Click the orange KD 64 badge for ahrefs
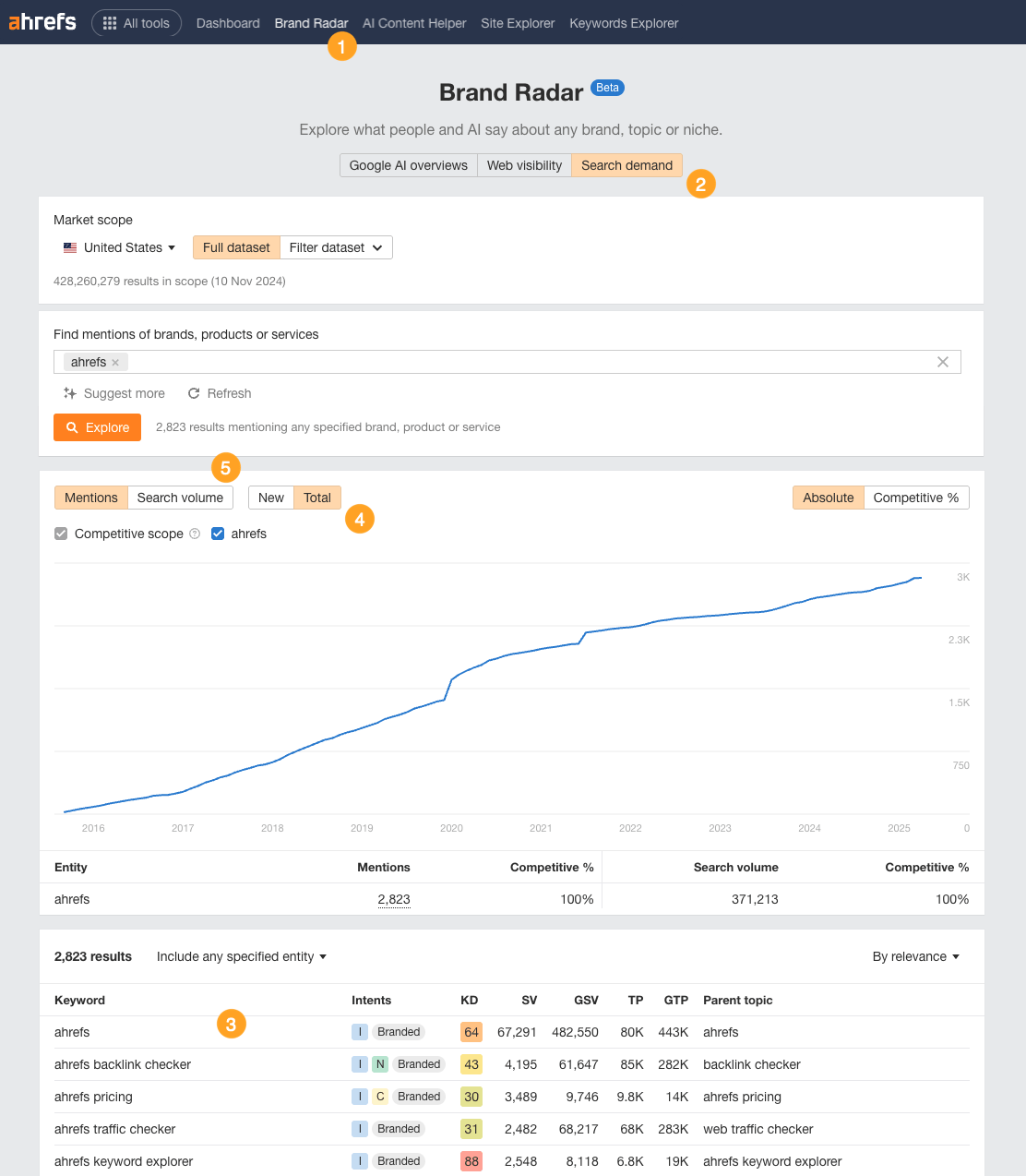This screenshot has width=1026, height=1176. (471, 1032)
